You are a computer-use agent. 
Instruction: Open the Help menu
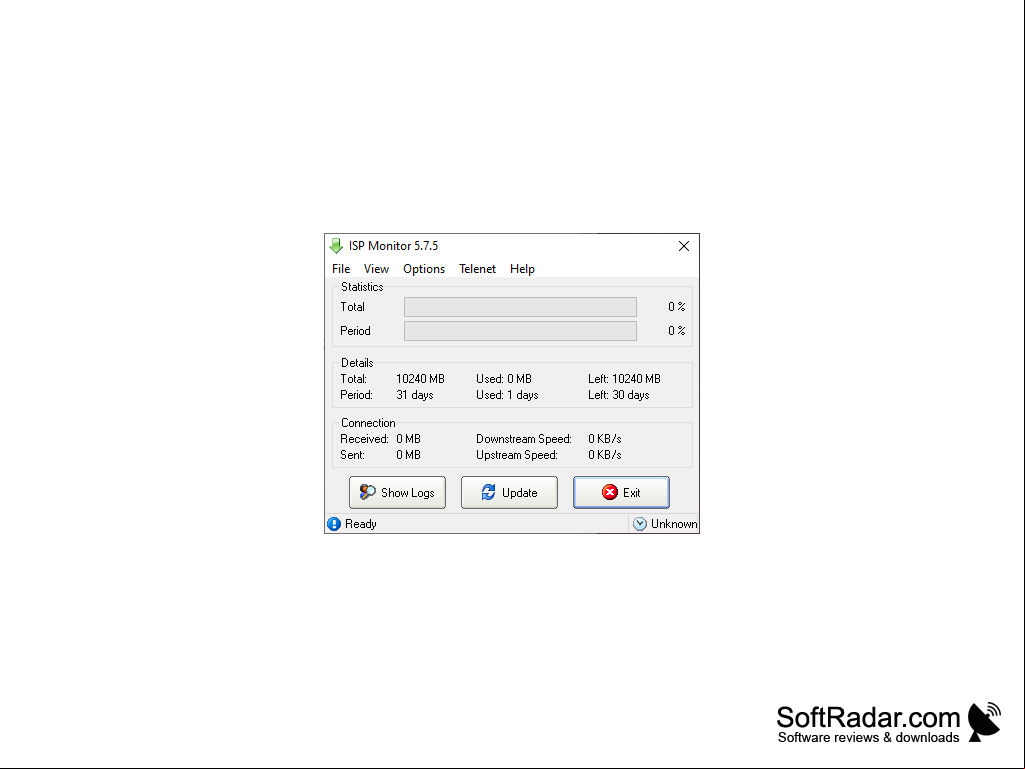coord(522,269)
